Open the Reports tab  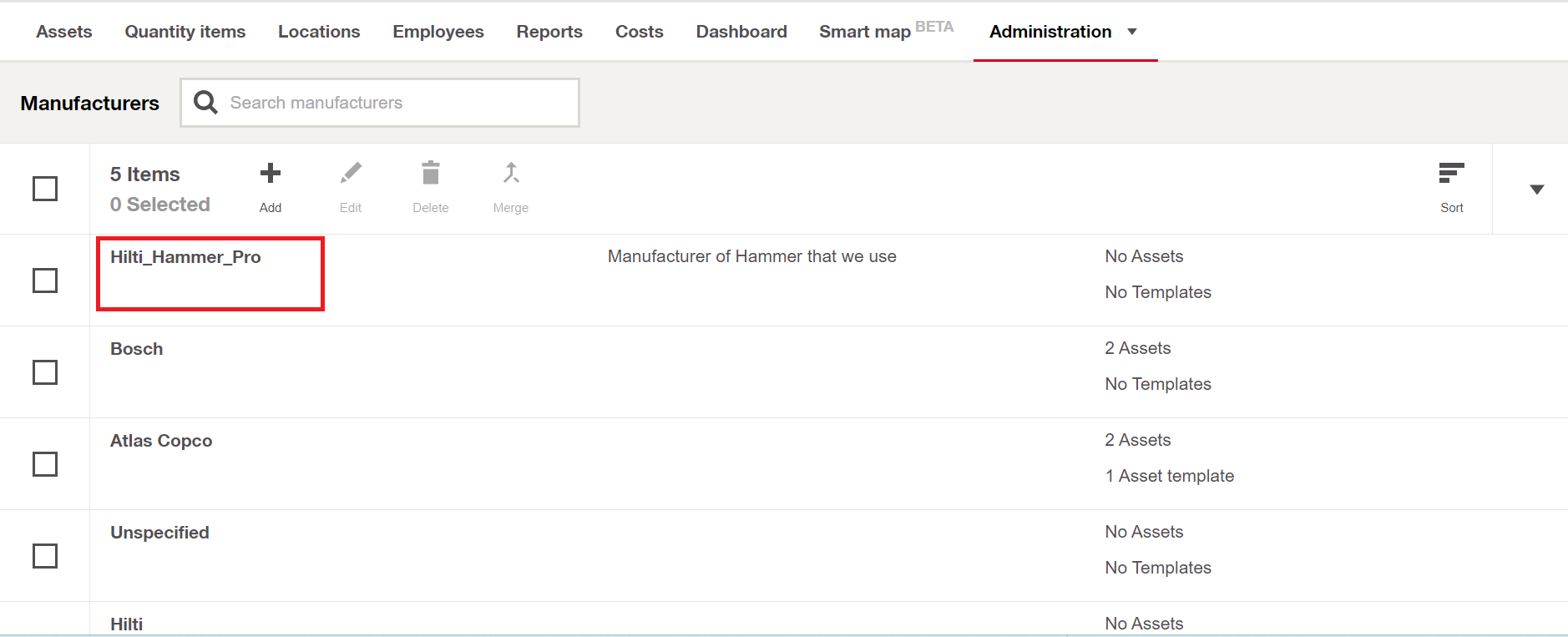549,32
